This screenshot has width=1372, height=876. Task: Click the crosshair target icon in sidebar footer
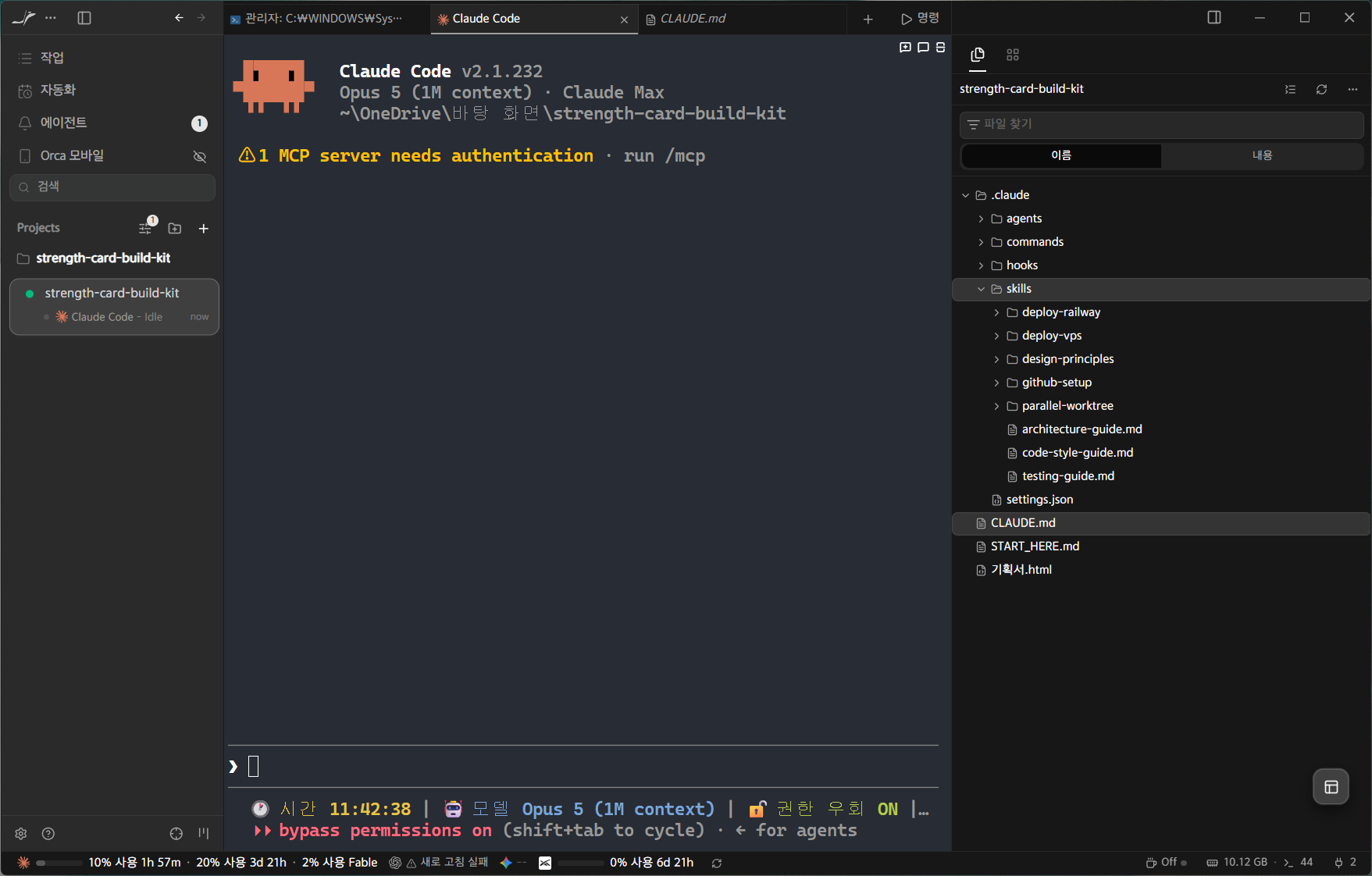(176, 834)
